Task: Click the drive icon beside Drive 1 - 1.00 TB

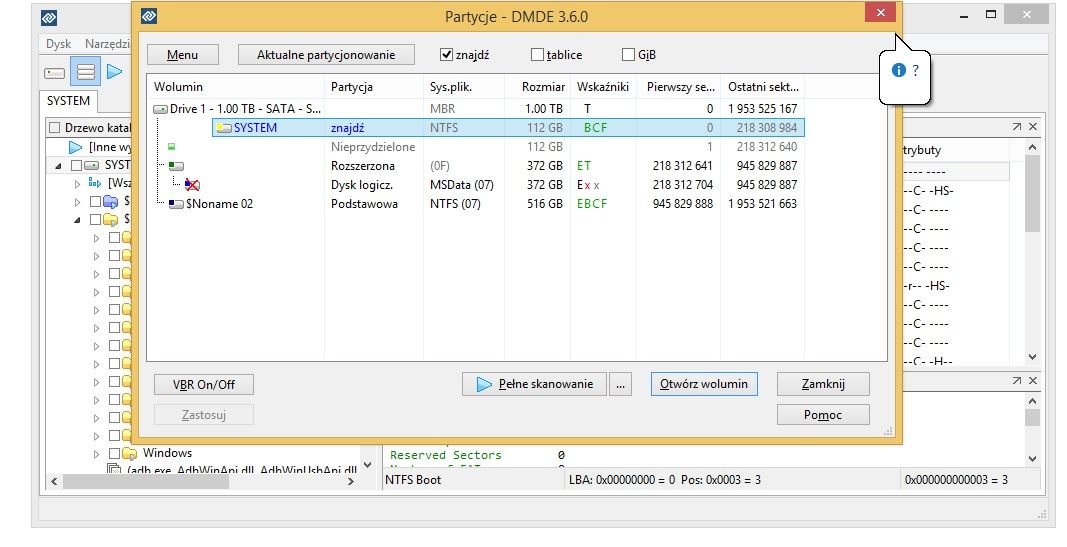Action: pos(161,109)
